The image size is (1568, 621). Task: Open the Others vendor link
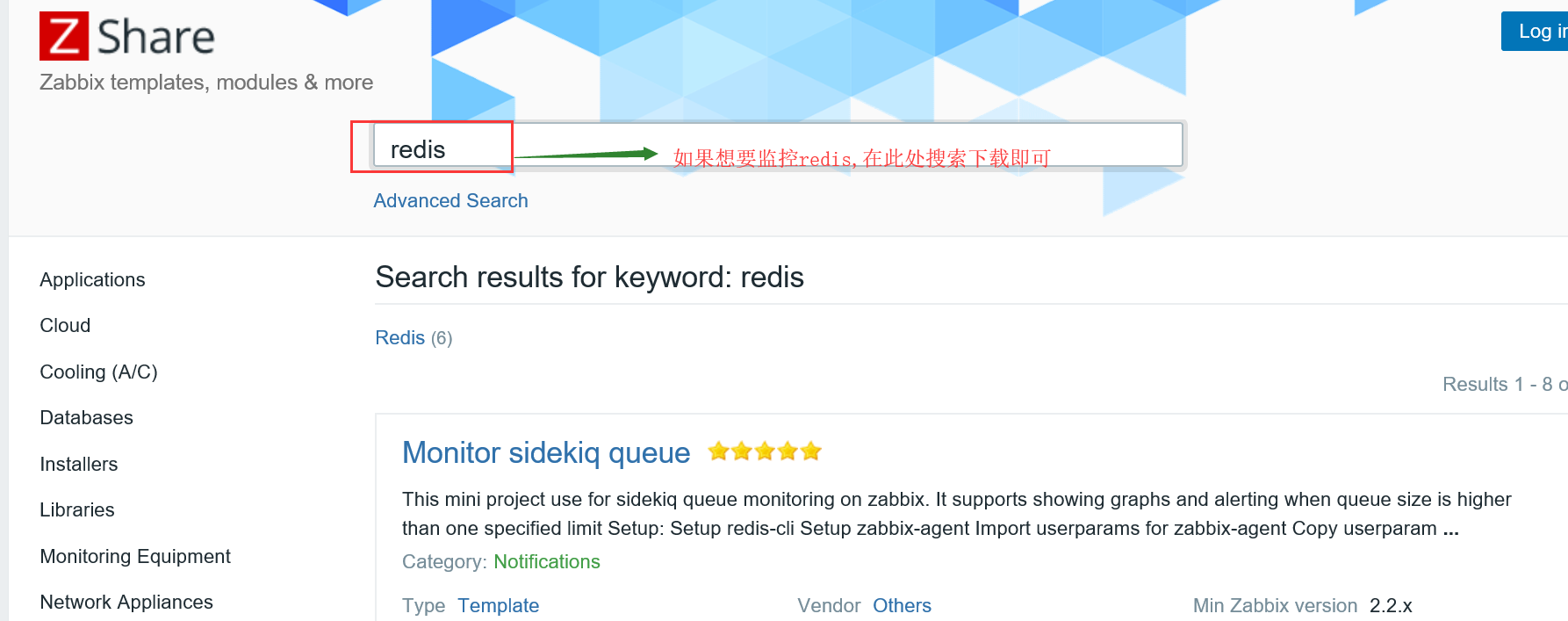point(902,606)
